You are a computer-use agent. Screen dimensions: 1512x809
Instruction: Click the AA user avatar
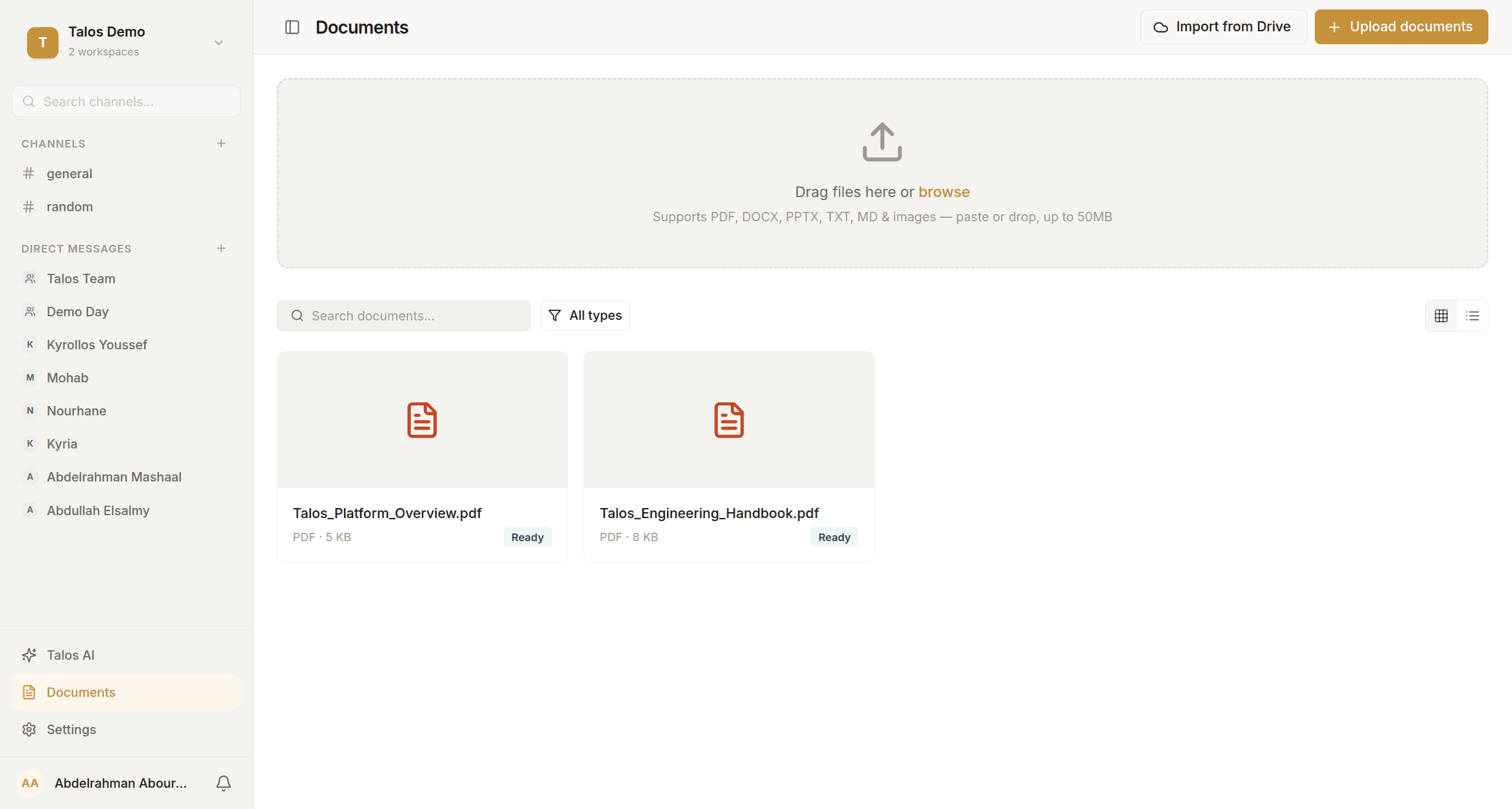pyautogui.click(x=30, y=783)
